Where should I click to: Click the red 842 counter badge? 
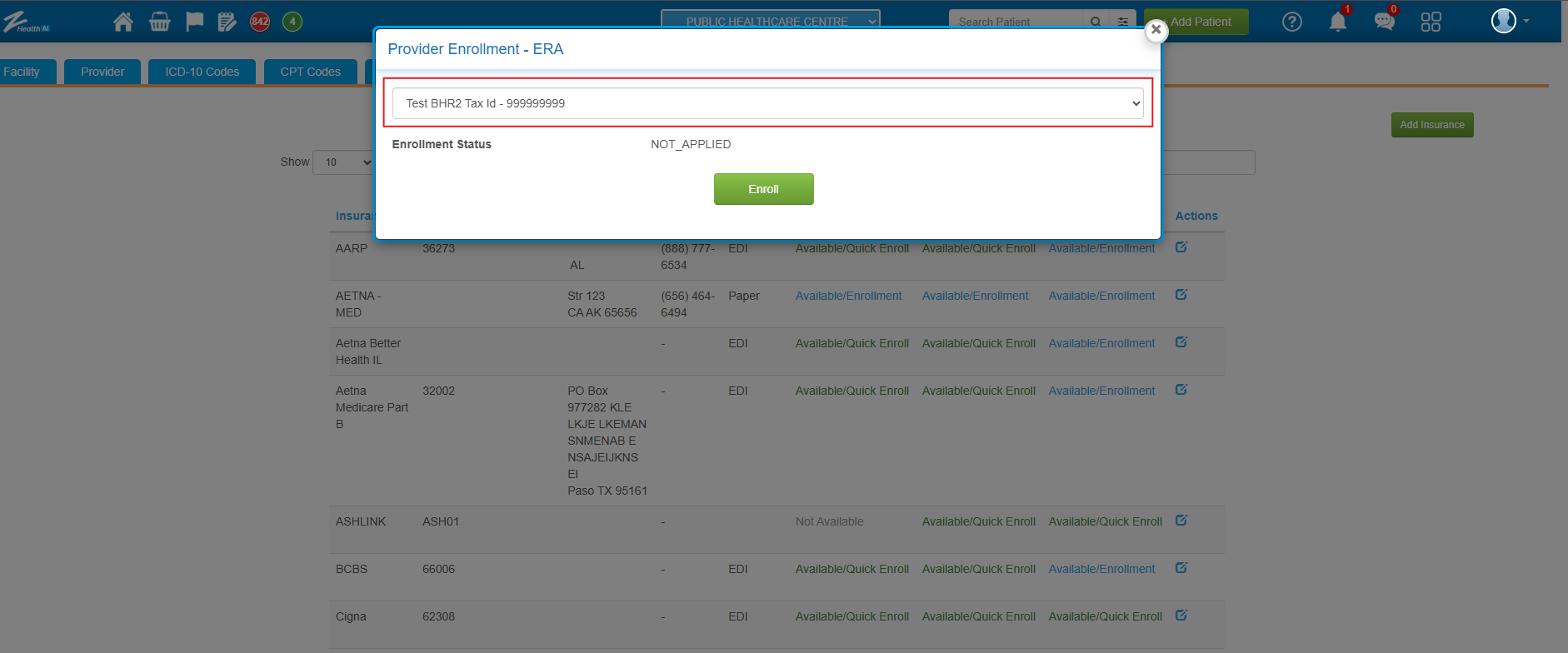(x=260, y=22)
